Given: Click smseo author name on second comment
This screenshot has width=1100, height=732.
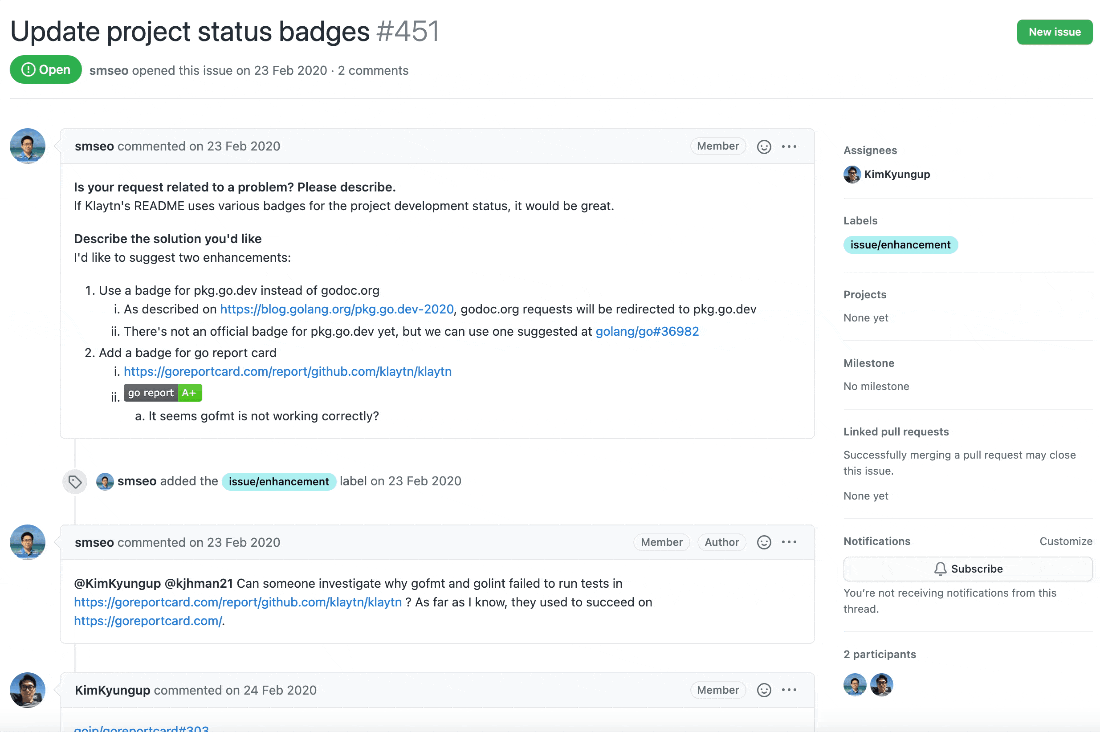Looking at the screenshot, I should click(94, 543).
